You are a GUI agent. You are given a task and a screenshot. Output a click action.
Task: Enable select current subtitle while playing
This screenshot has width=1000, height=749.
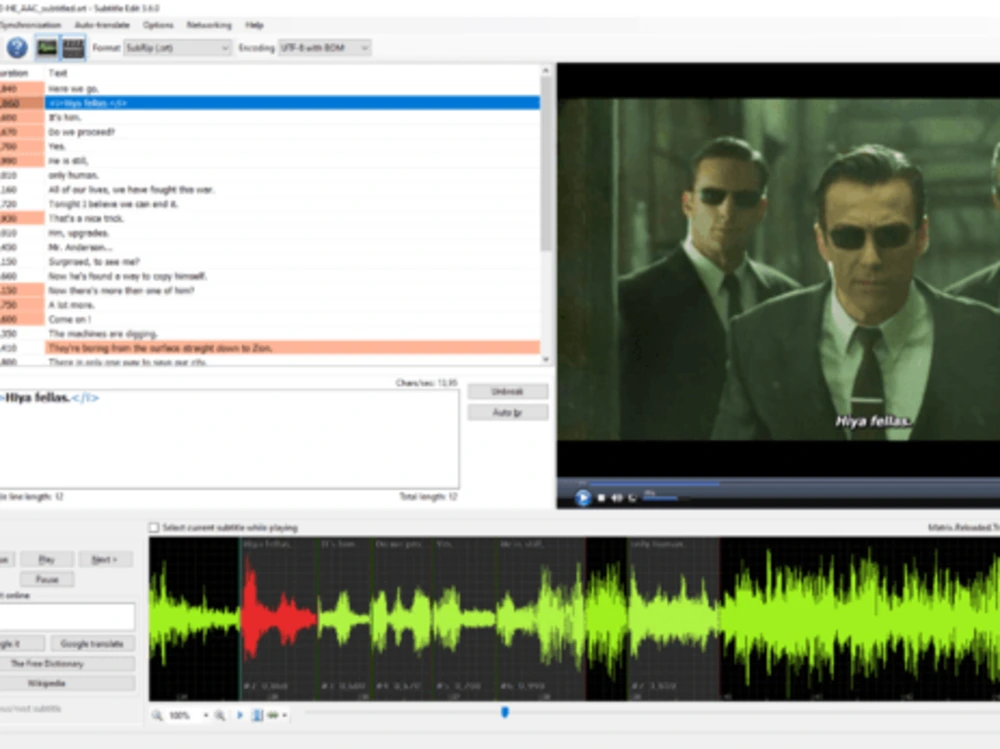154,528
